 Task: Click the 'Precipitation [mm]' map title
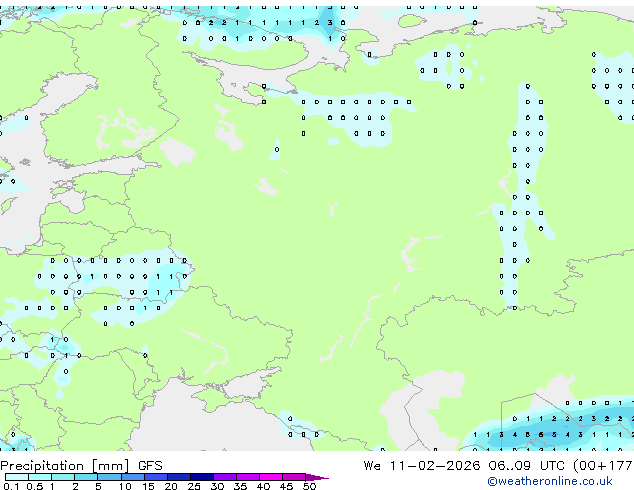click(65, 466)
